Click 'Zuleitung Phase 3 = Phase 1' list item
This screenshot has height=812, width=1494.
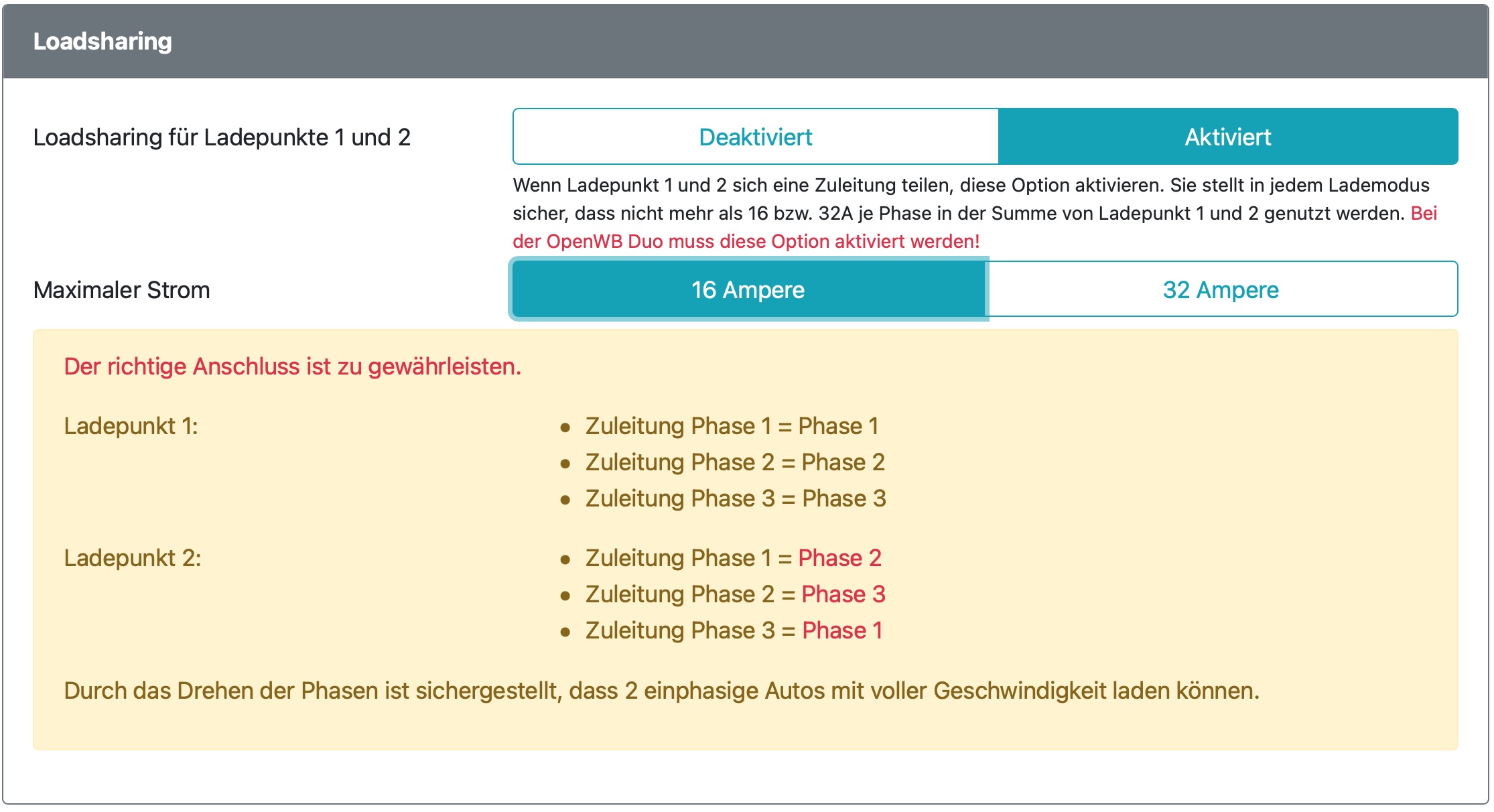click(x=734, y=630)
